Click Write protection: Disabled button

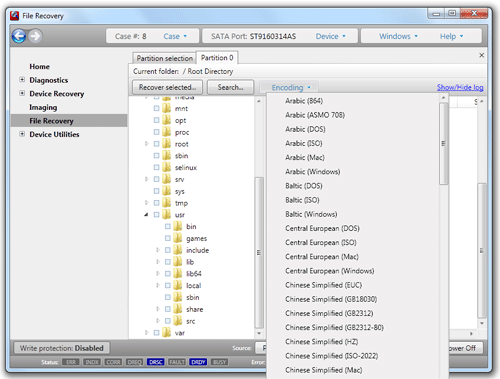pyautogui.click(x=62, y=348)
